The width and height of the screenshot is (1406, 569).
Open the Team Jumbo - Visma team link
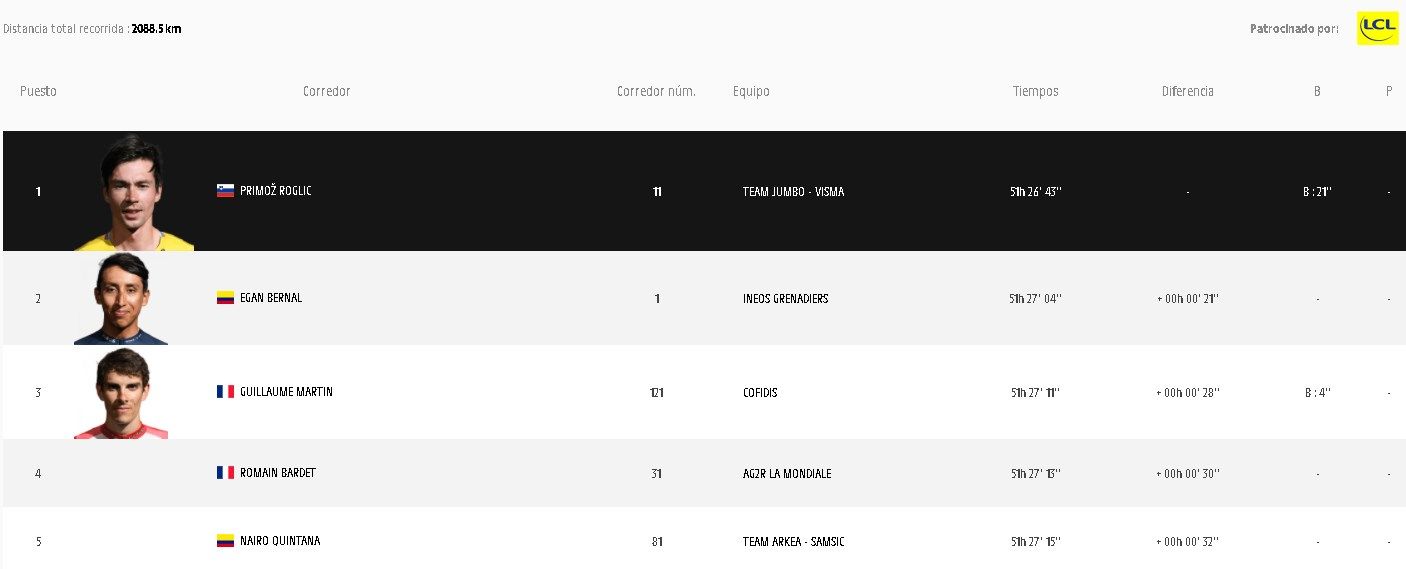[x=793, y=192]
